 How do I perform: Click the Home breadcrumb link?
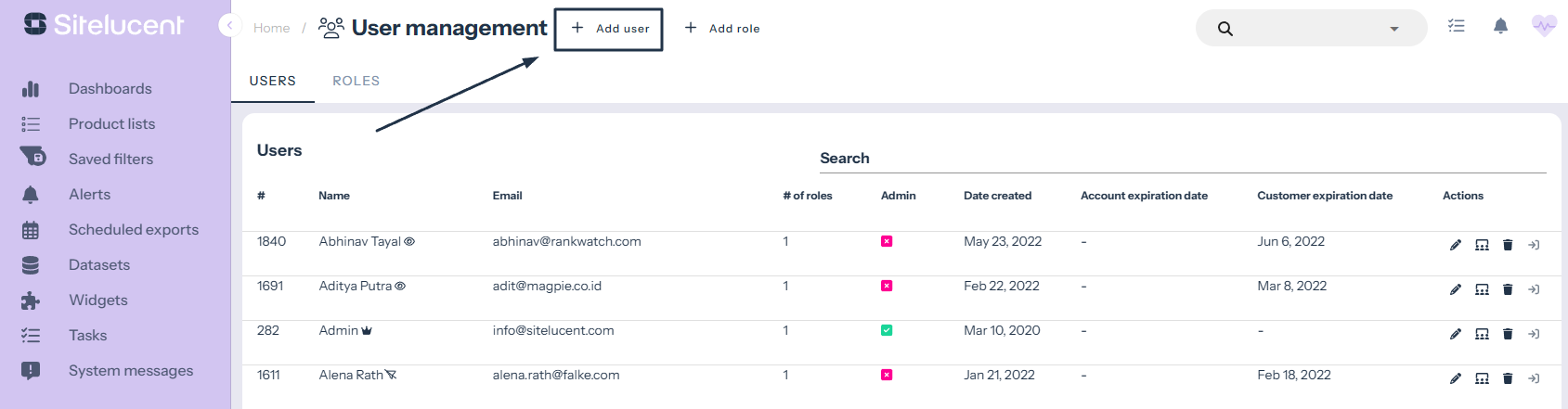(271, 29)
